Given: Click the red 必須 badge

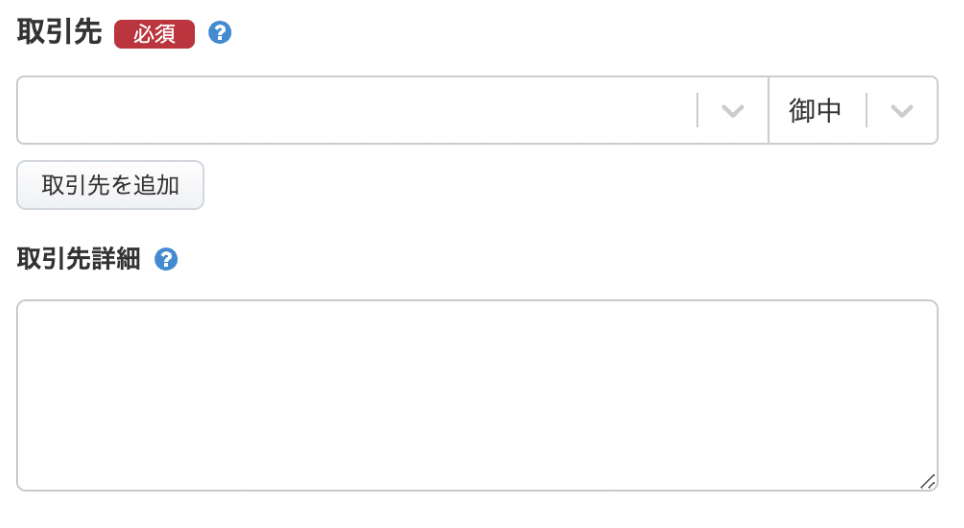Looking at the screenshot, I should coord(154,34).
